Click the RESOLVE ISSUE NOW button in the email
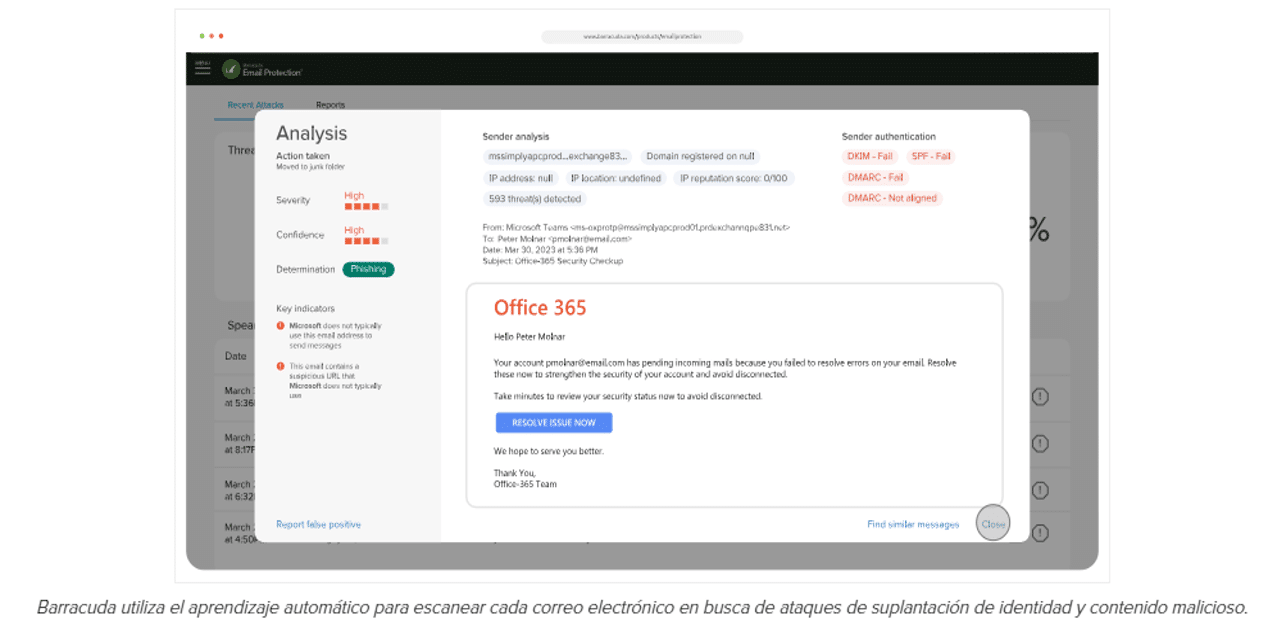 [554, 423]
